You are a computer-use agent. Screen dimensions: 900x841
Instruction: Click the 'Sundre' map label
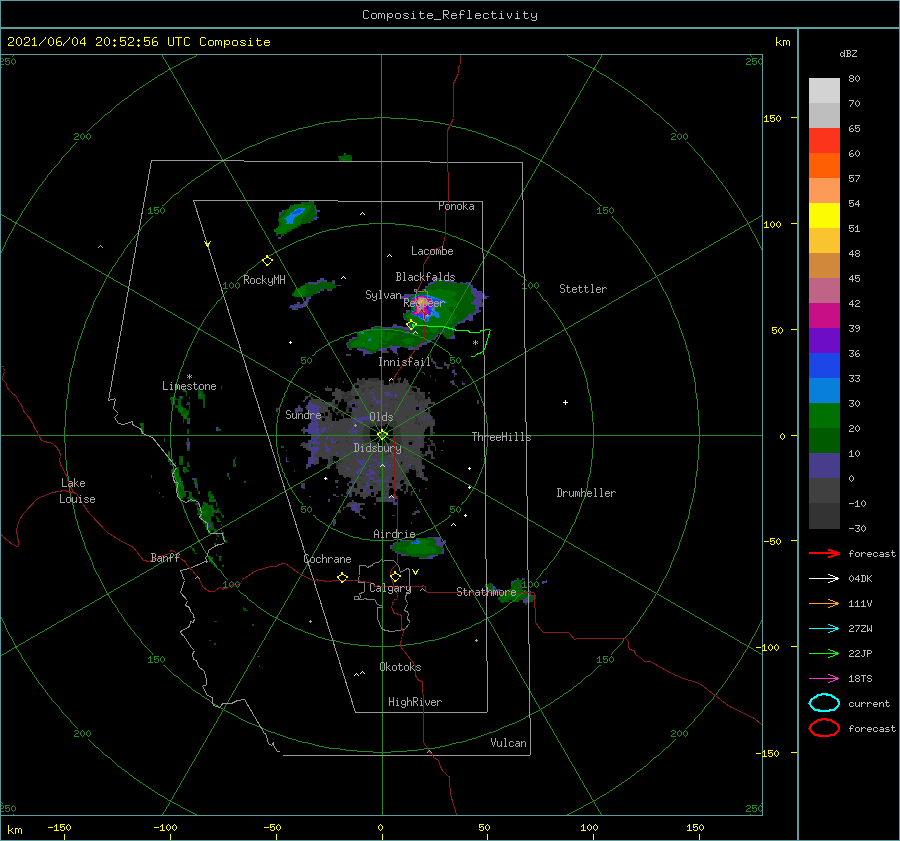(x=303, y=414)
